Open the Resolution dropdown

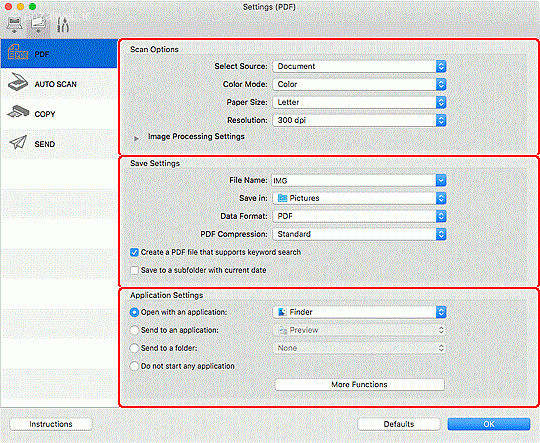[x=359, y=120]
